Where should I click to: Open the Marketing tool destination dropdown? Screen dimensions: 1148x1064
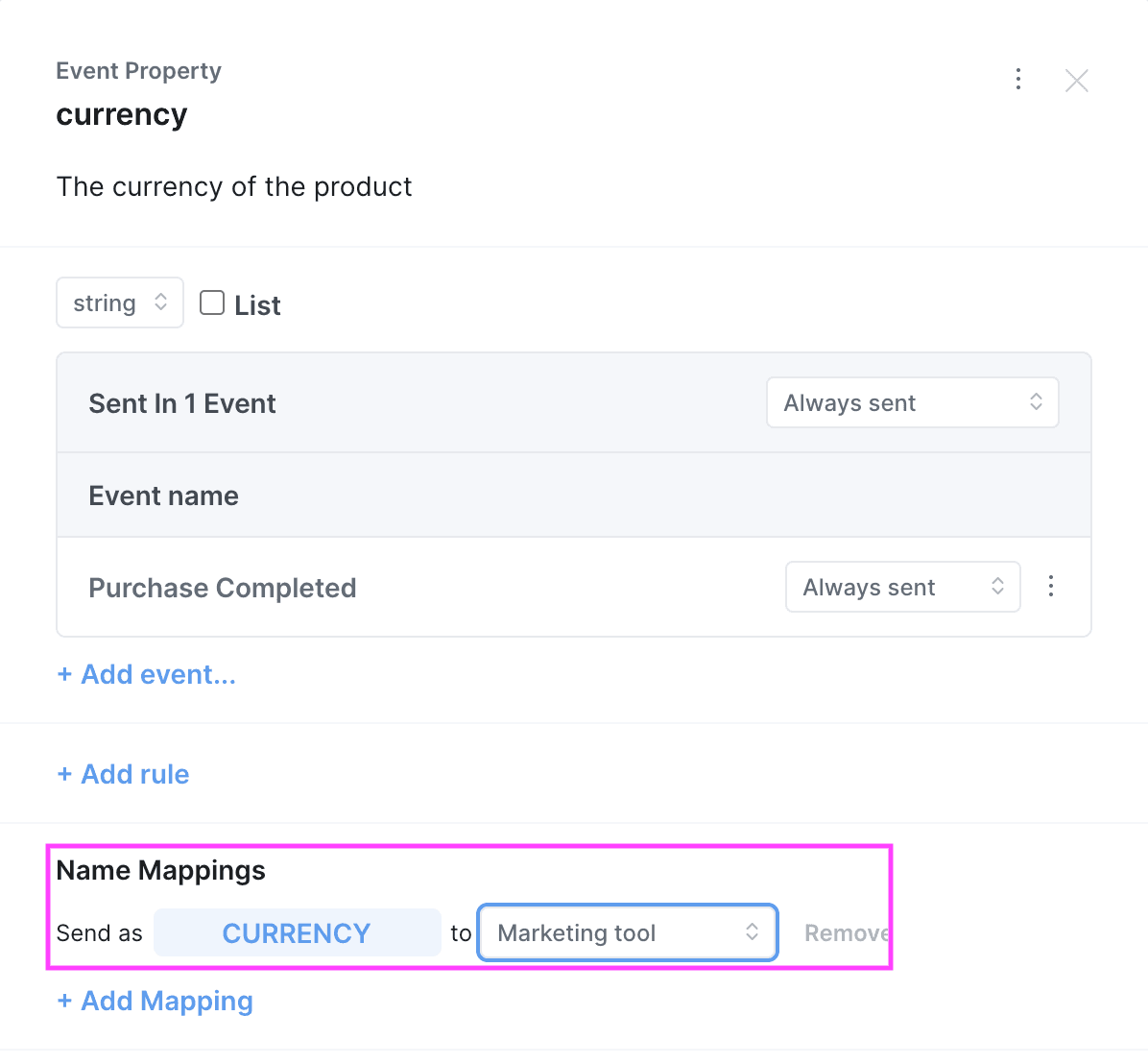click(x=628, y=932)
